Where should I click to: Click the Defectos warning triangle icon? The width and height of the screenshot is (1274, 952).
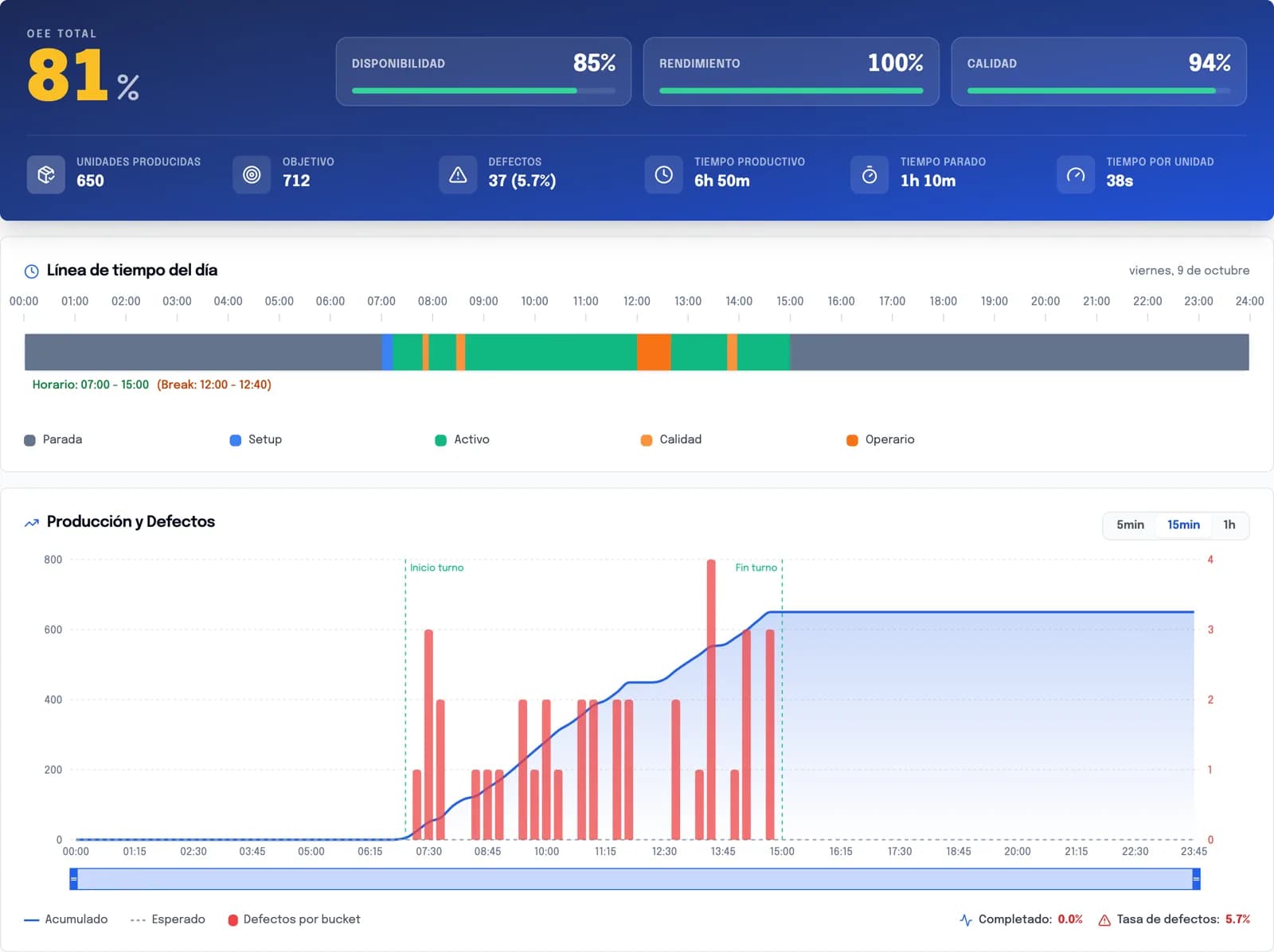(x=458, y=174)
